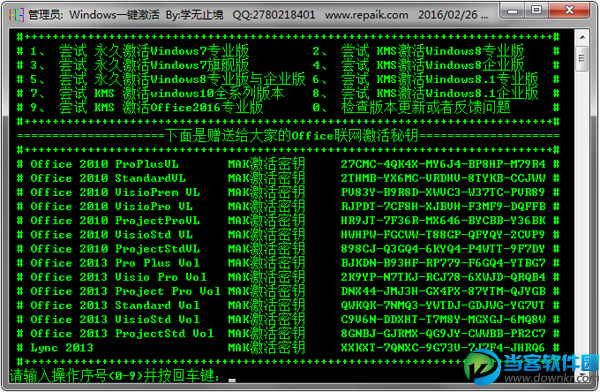
Task: Click the key starting with 898CJ-Q3GQ4
Action: (443, 249)
